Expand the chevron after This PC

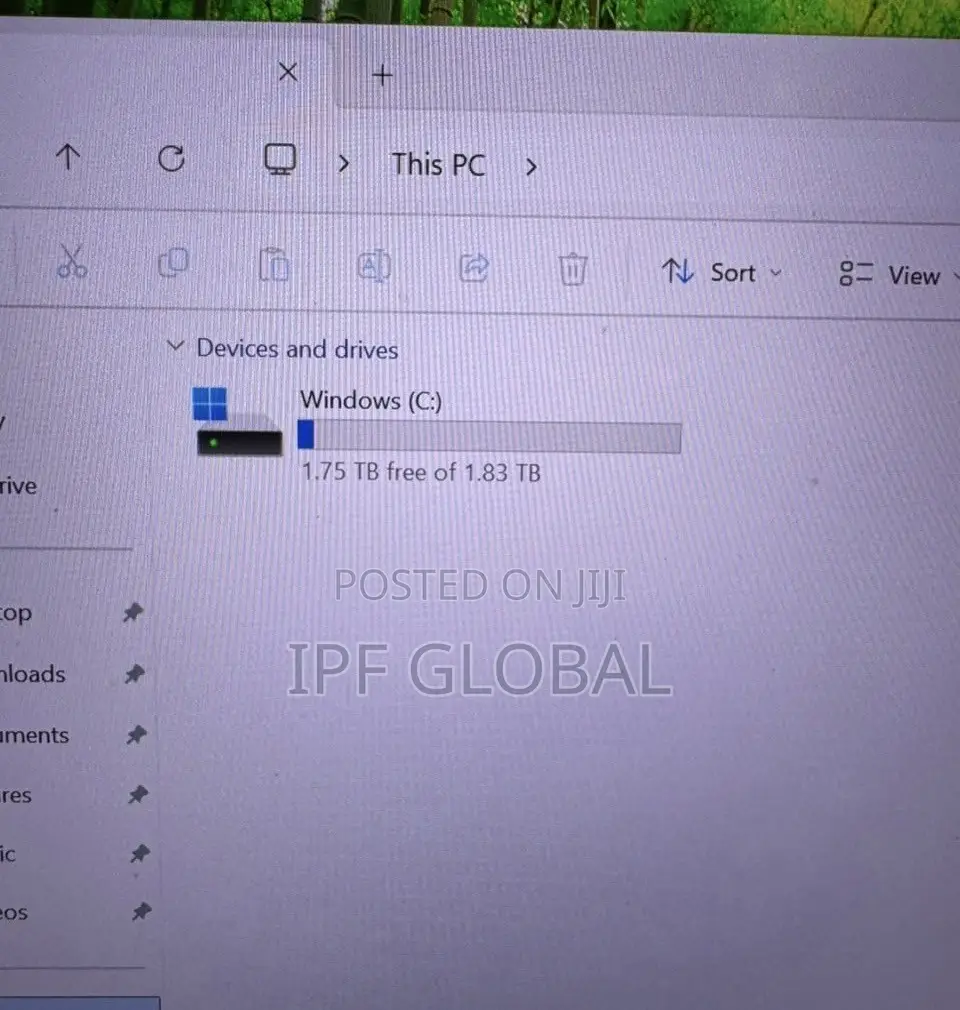(x=531, y=167)
